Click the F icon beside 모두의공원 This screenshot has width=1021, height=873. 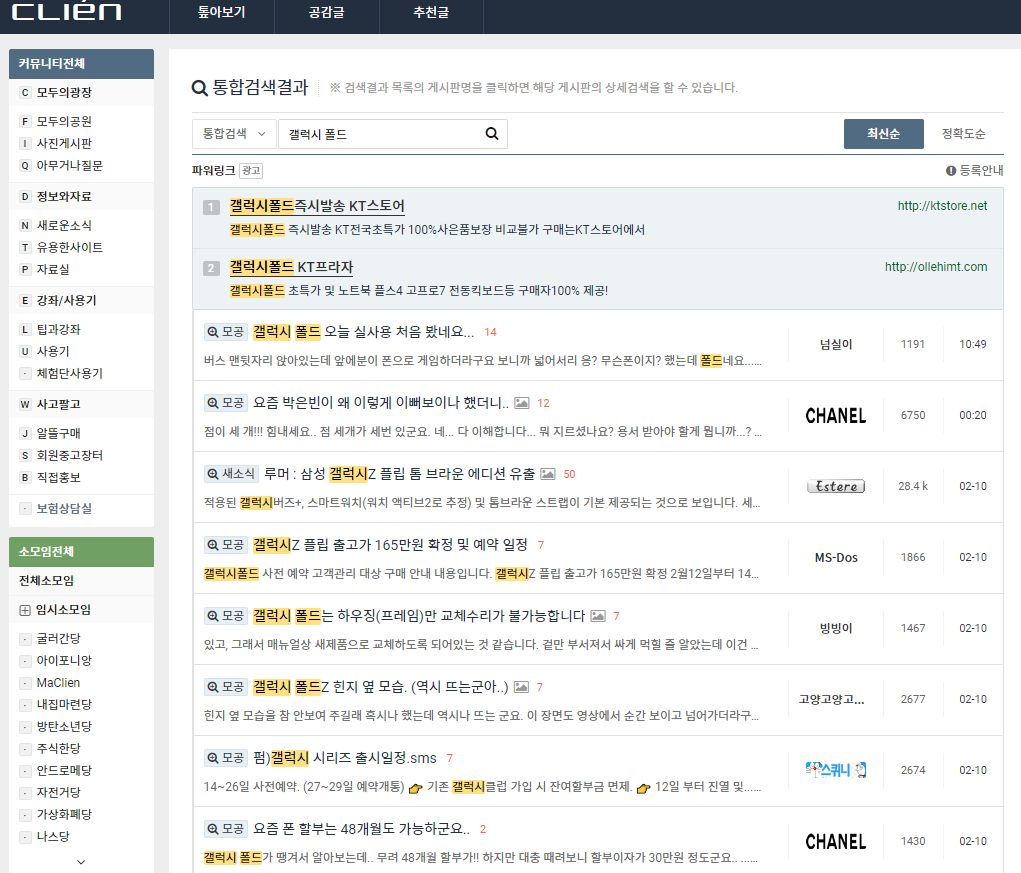point(25,121)
